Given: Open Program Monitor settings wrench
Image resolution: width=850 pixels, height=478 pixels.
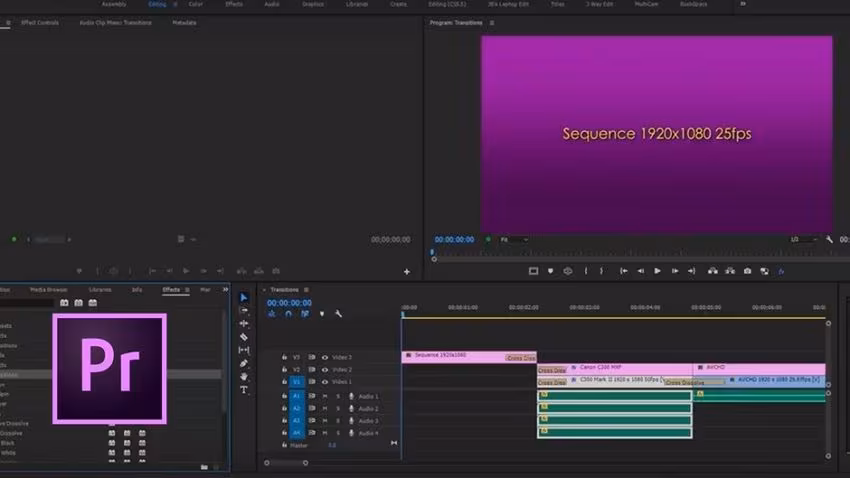Looking at the screenshot, I should coord(829,239).
